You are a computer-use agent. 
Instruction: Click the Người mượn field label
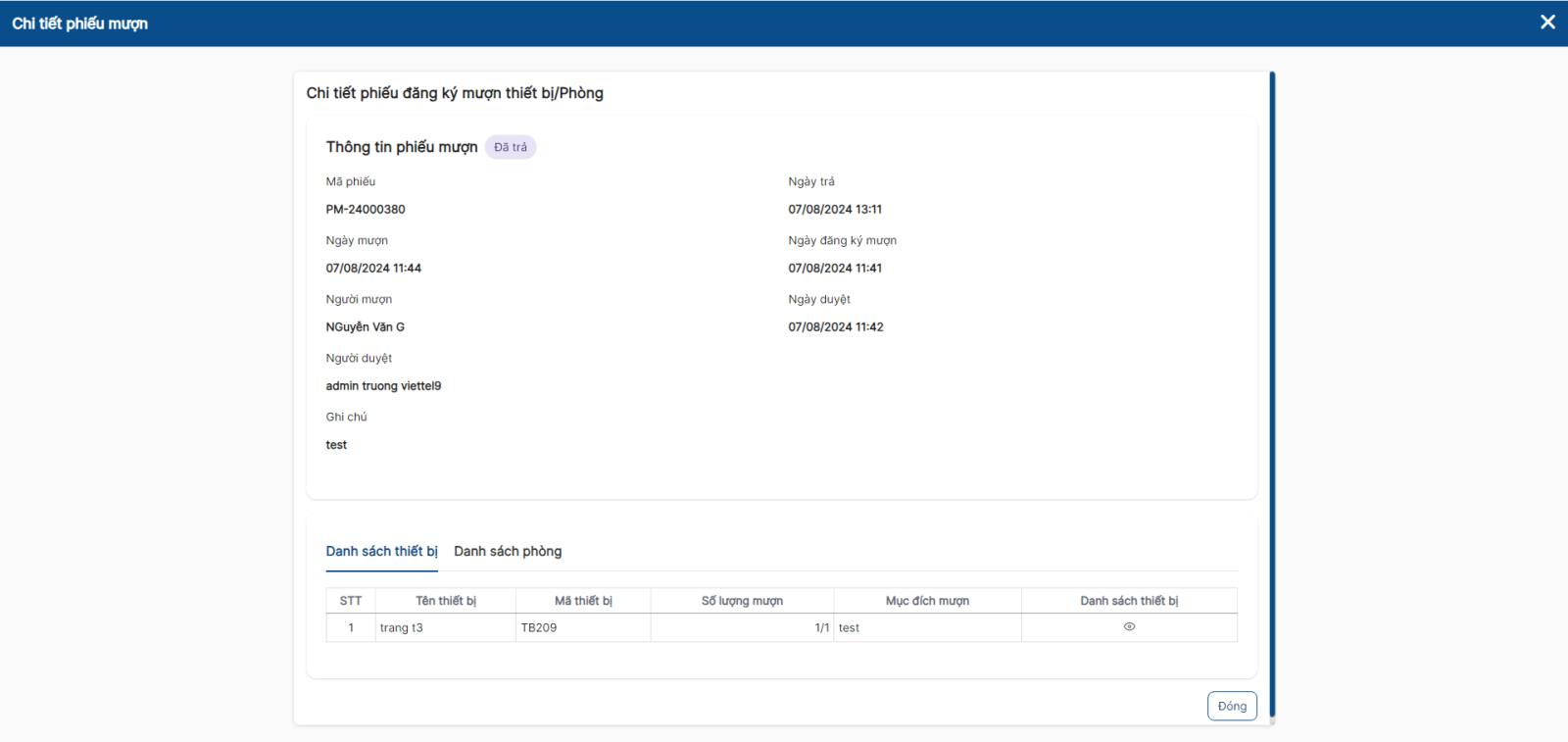tap(359, 299)
